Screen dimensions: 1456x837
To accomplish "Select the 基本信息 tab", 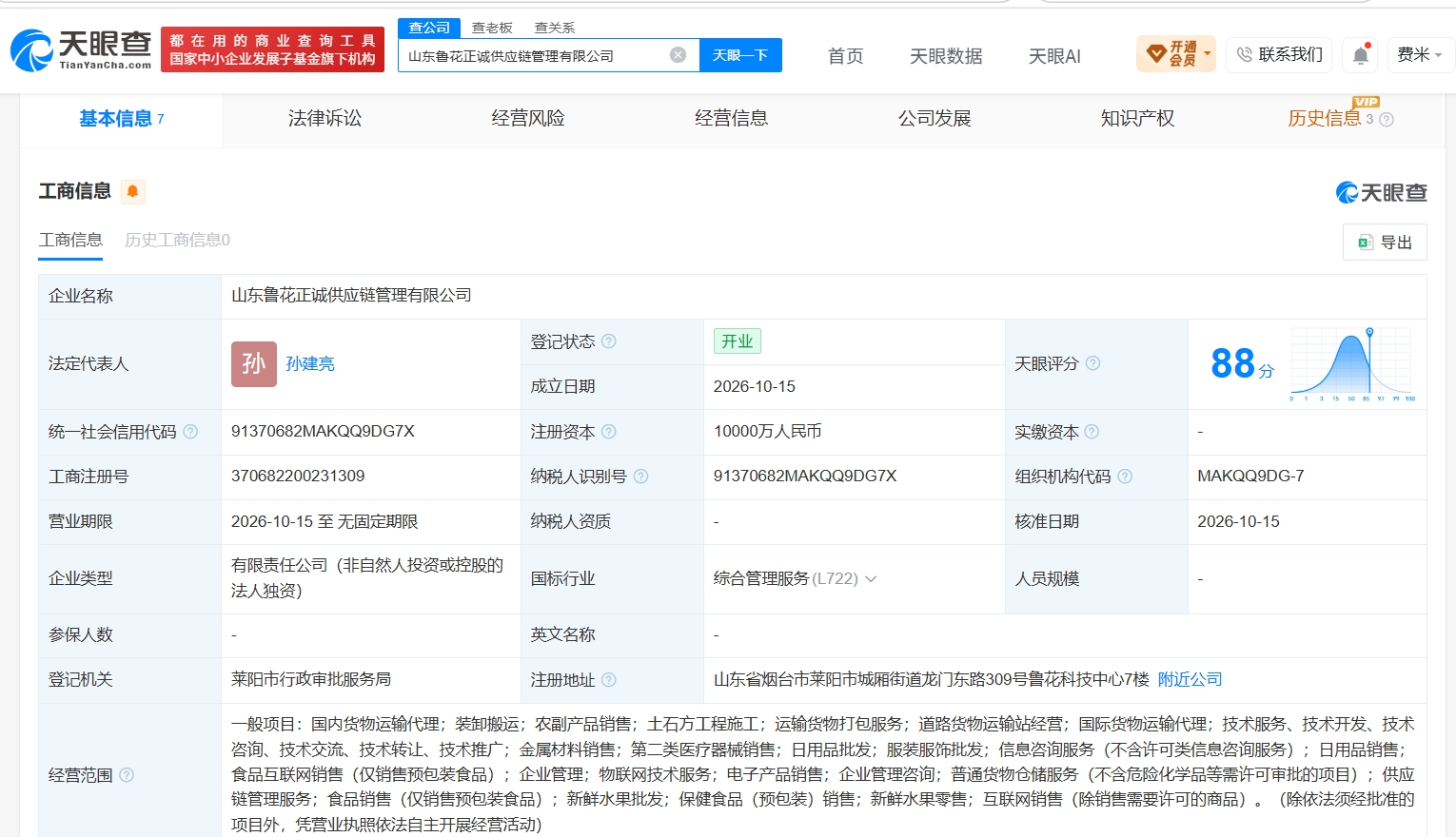I will point(122,119).
